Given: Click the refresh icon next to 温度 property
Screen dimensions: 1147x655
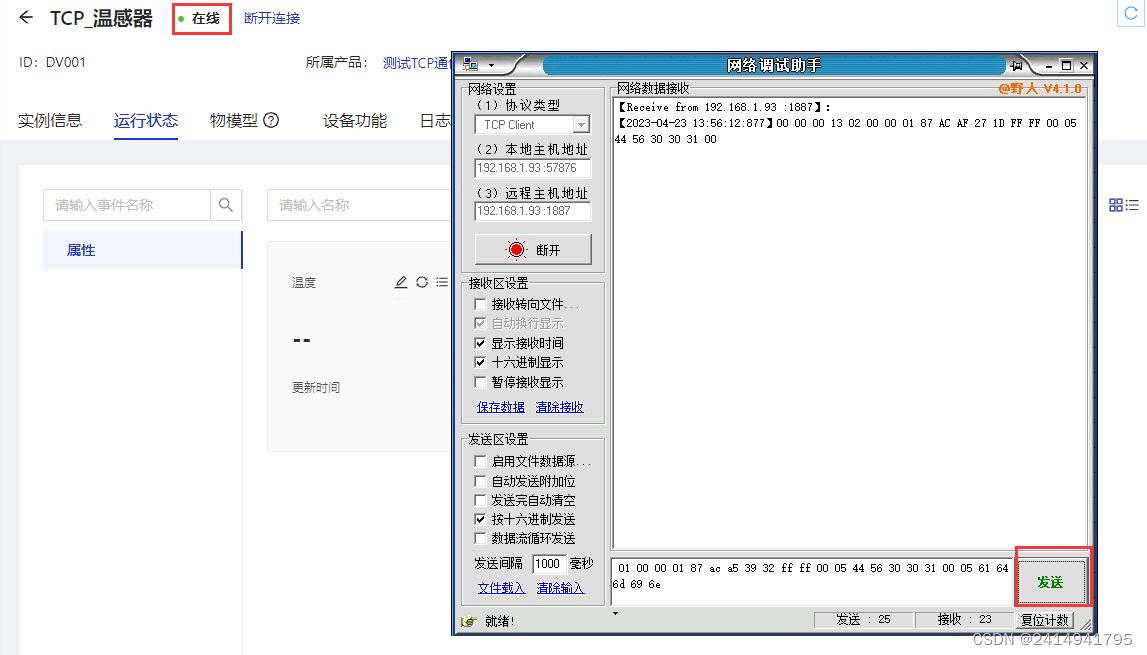Looking at the screenshot, I should (421, 282).
